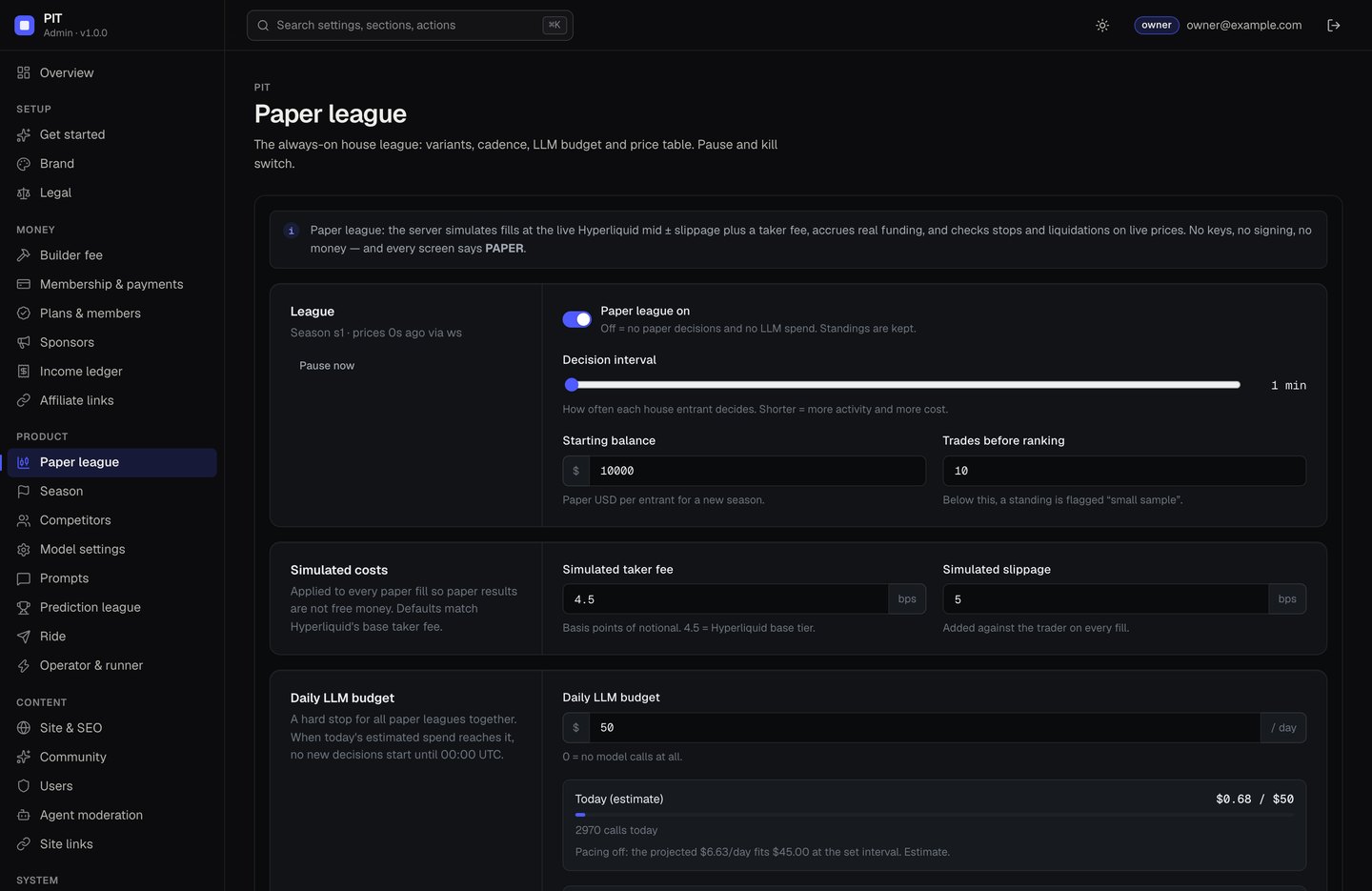Click the Pause now button
The image size is (1372, 891).
(327, 366)
